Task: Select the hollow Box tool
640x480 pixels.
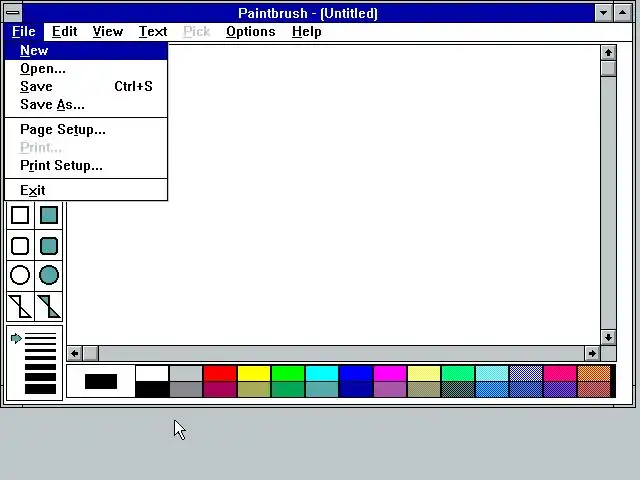Action: (x=20, y=216)
